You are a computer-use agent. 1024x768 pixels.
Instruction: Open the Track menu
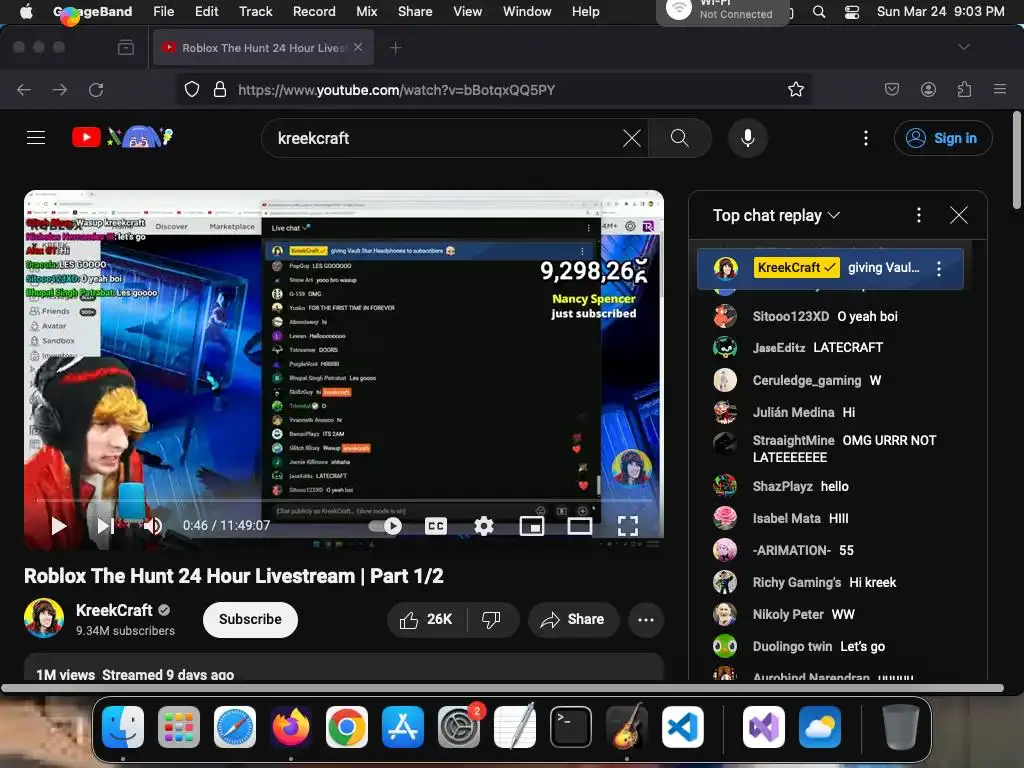coord(255,11)
